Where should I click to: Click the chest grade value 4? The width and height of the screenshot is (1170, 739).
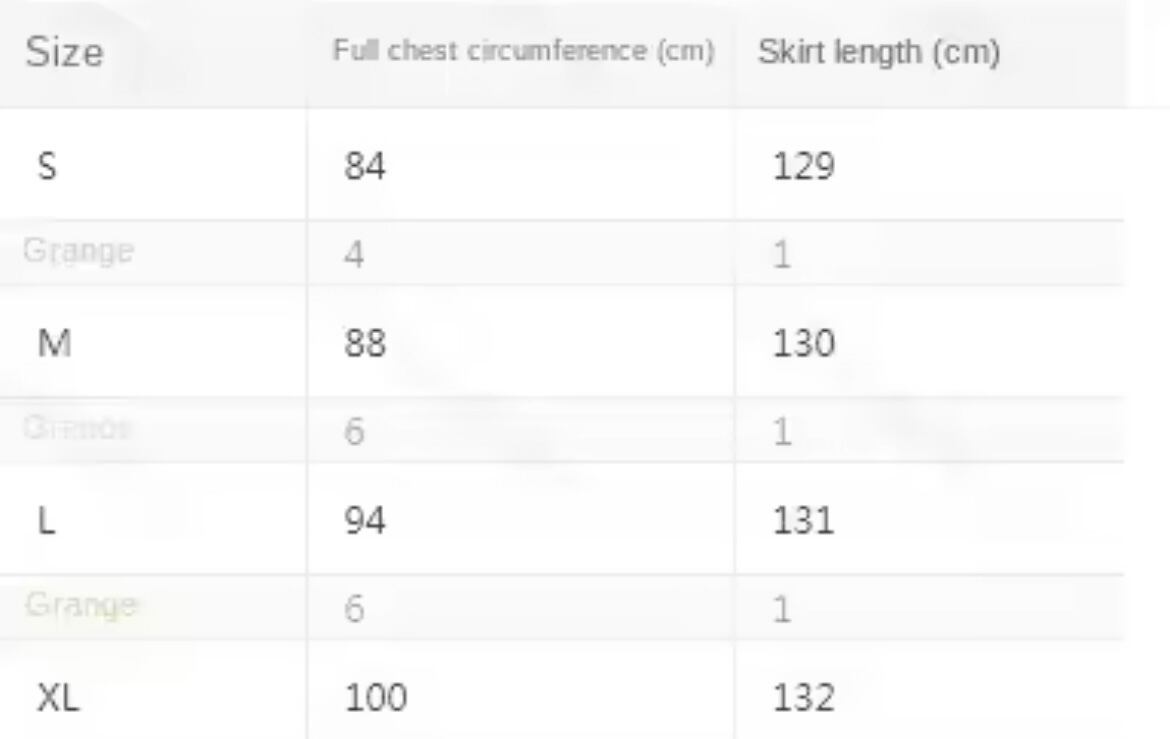(354, 255)
